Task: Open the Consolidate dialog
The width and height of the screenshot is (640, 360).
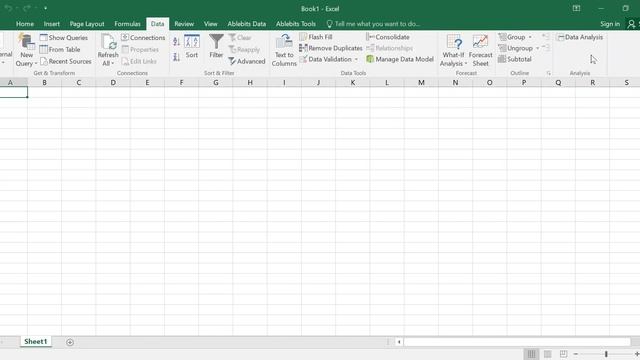Action: coord(388,37)
